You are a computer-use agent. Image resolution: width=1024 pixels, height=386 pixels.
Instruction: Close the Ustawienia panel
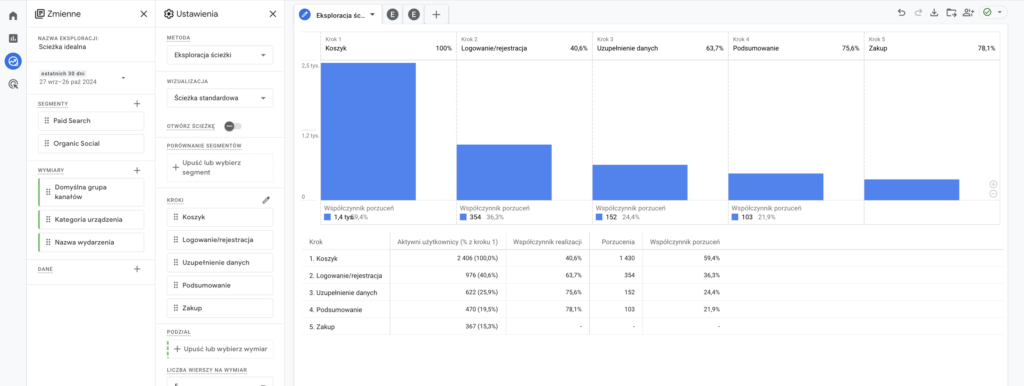[x=273, y=14]
